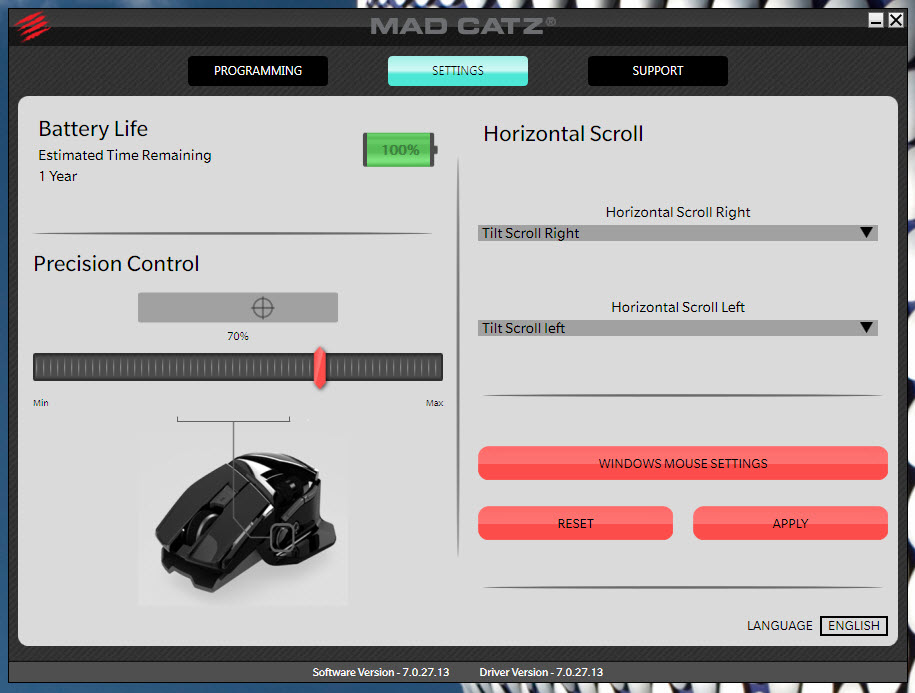915x693 pixels.
Task: Minimize the Mad Catz window
Action: (x=875, y=20)
